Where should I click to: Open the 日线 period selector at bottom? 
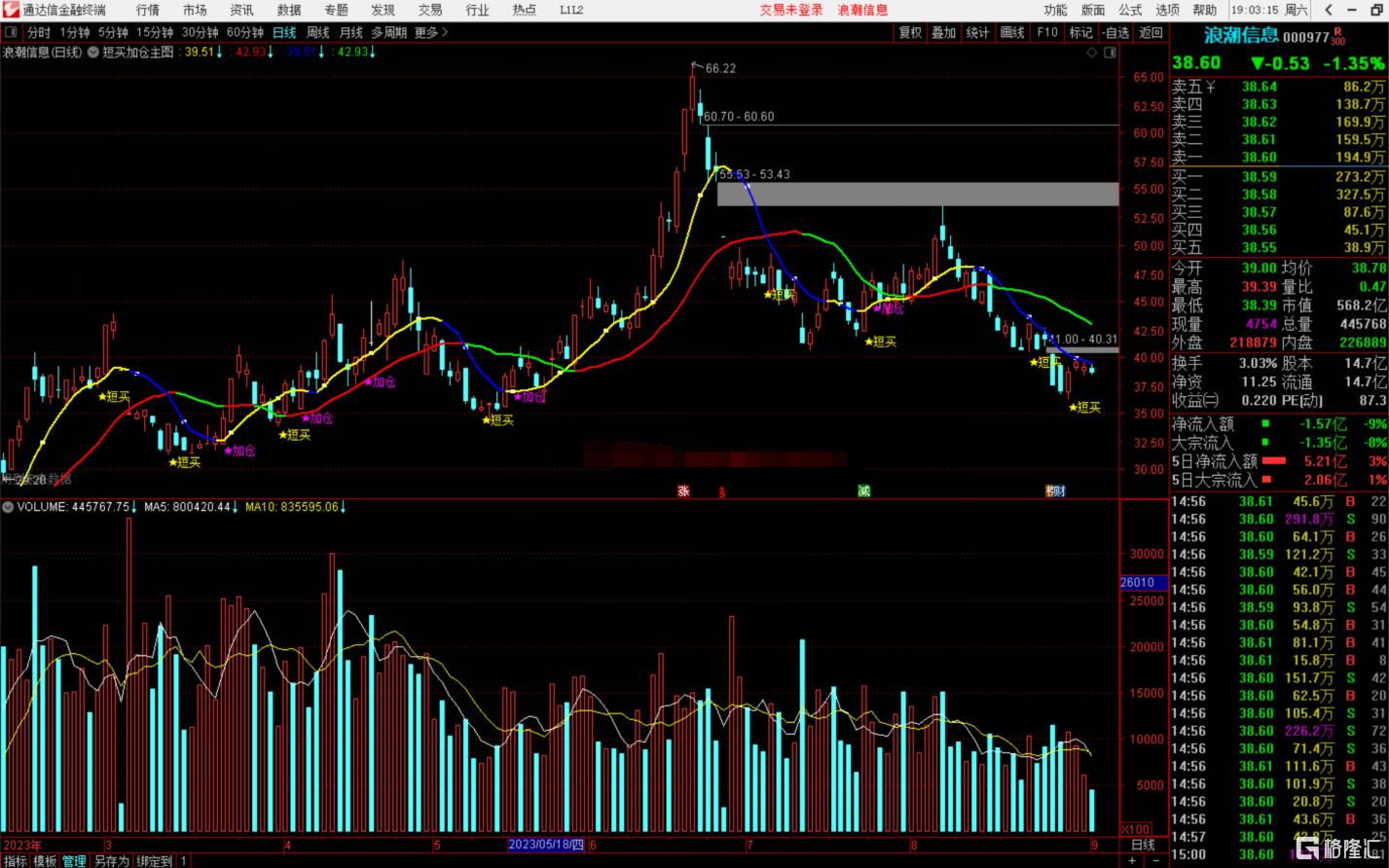pyautogui.click(x=1143, y=845)
